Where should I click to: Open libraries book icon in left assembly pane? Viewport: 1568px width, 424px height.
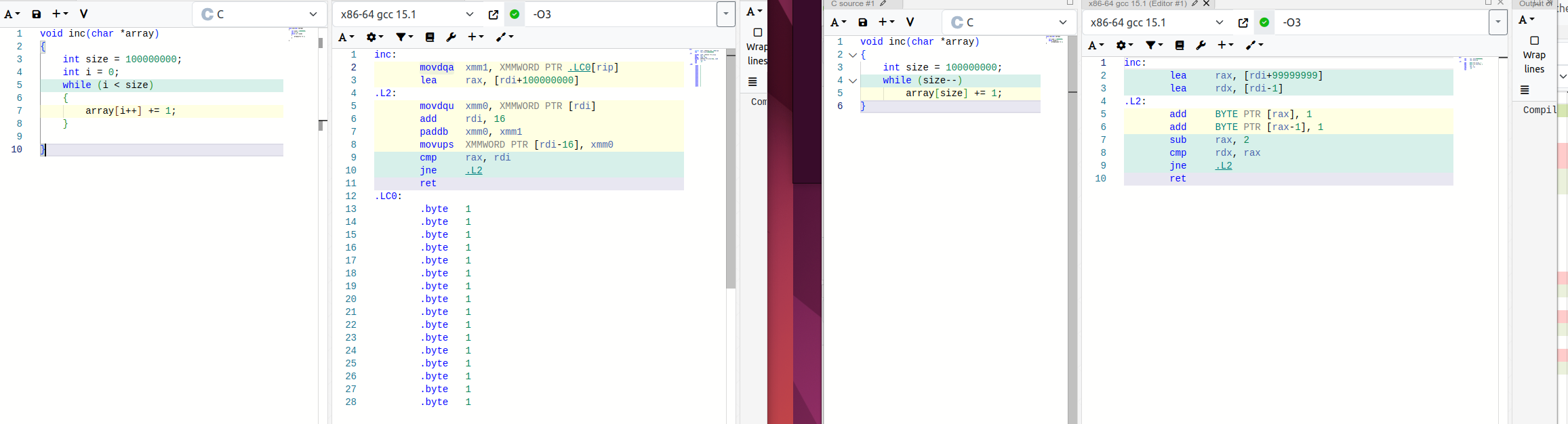coord(430,37)
